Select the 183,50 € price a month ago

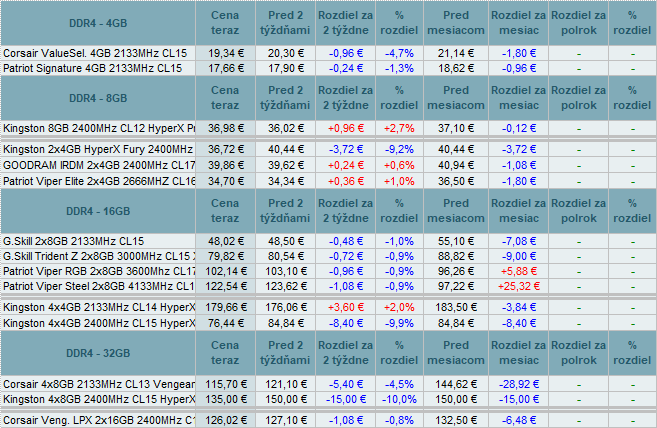(456, 307)
